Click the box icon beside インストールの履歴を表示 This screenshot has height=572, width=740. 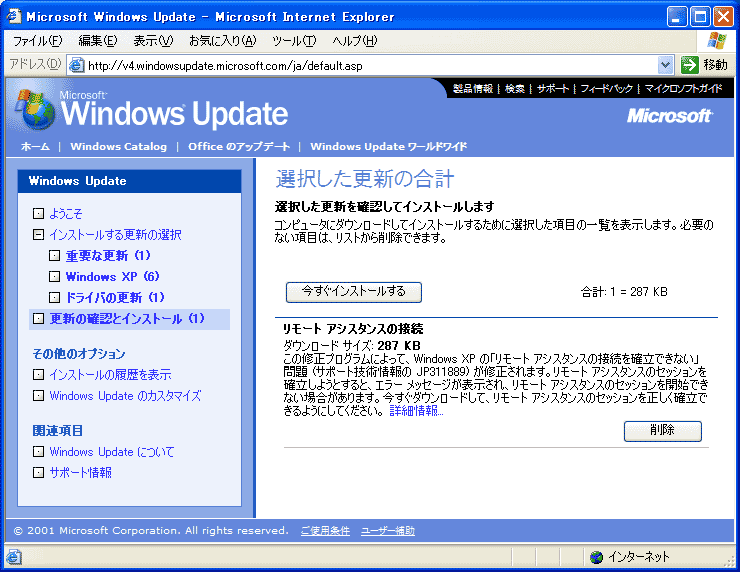click(x=38, y=375)
